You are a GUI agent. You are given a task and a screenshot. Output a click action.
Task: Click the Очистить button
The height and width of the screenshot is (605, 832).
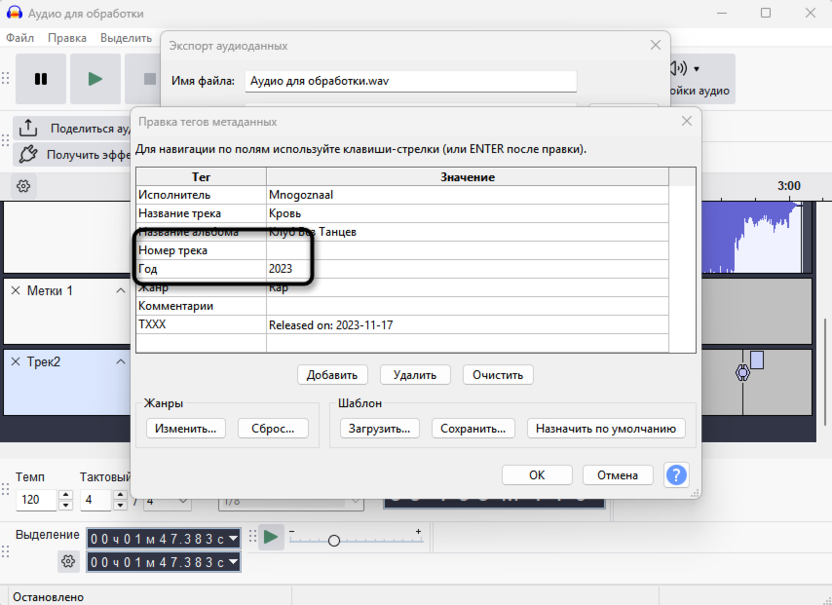[x=498, y=375]
